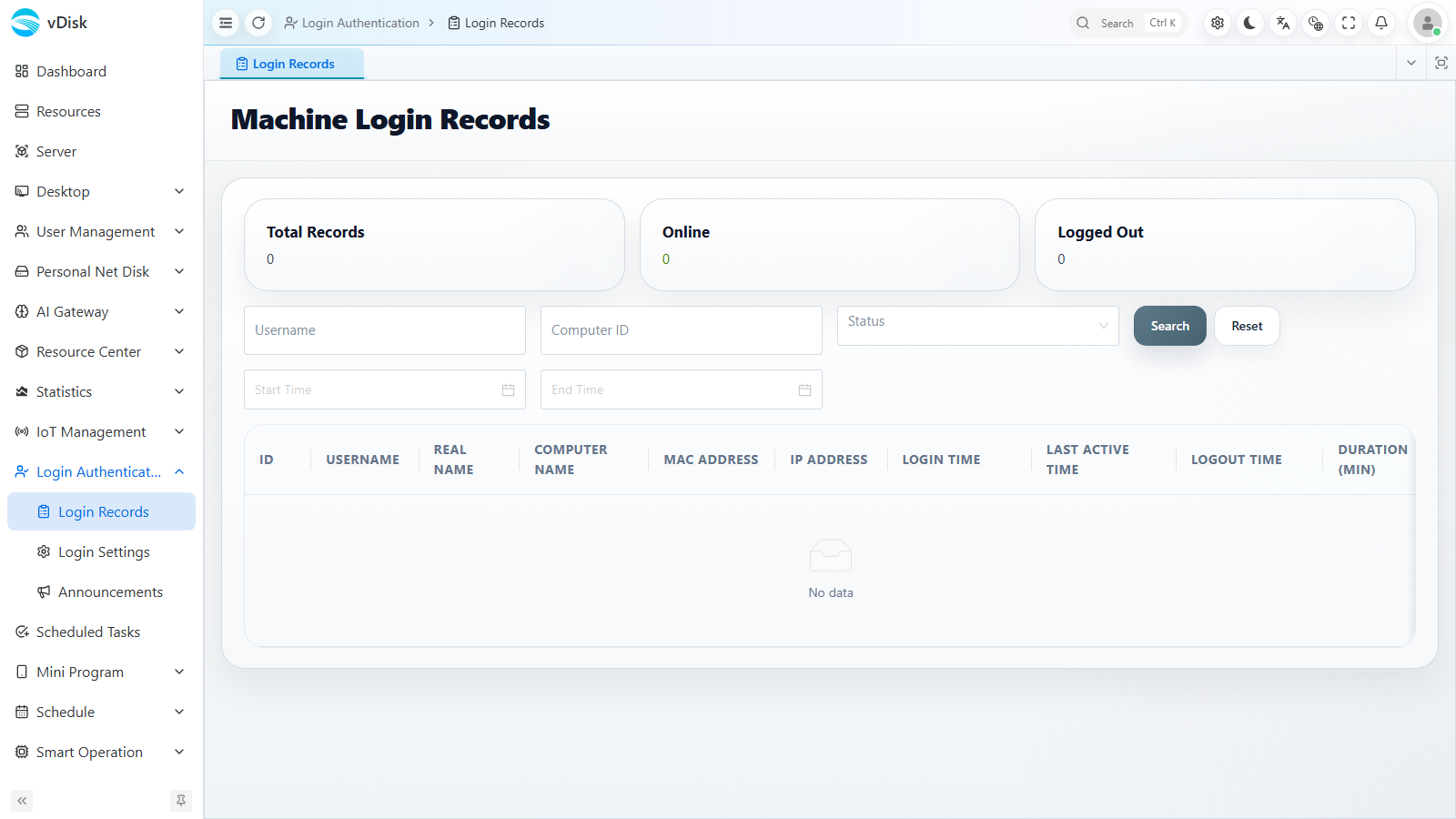Image resolution: width=1456 pixels, height=819 pixels.
Task: Open tab list dropdown chevron
Action: pyautogui.click(x=1411, y=63)
